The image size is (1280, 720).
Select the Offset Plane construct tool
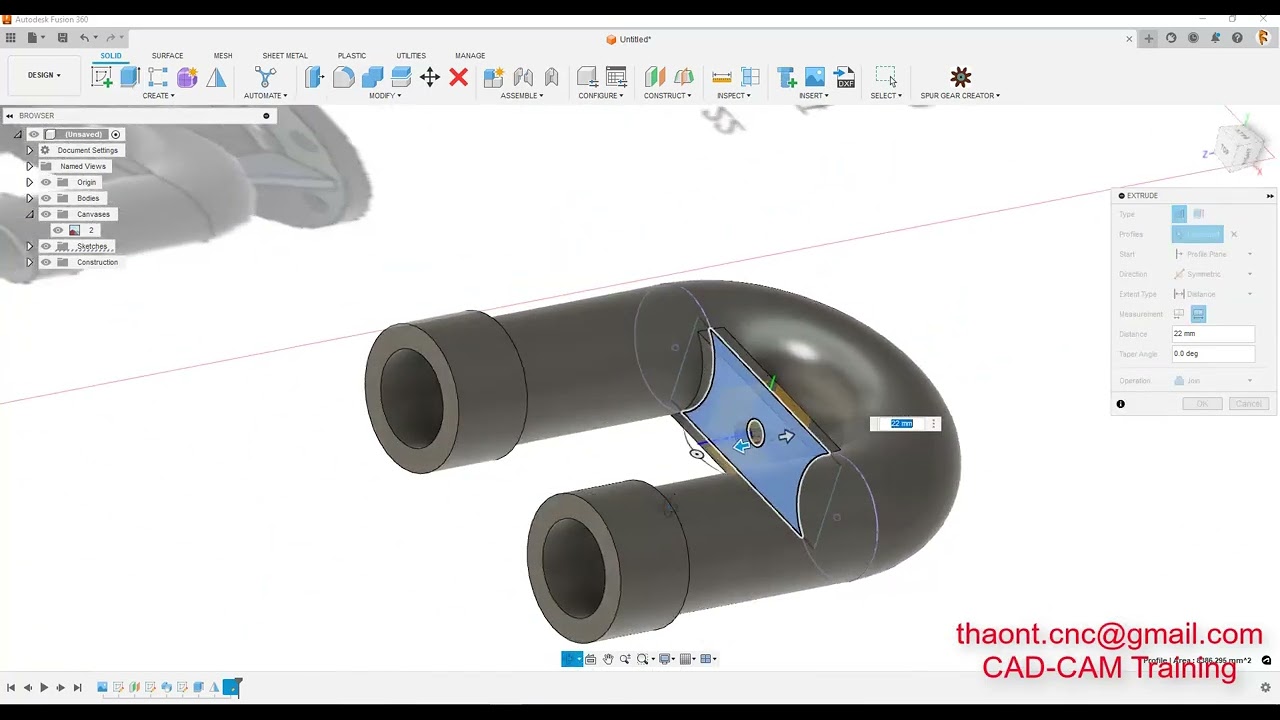[x=655, y=77]
